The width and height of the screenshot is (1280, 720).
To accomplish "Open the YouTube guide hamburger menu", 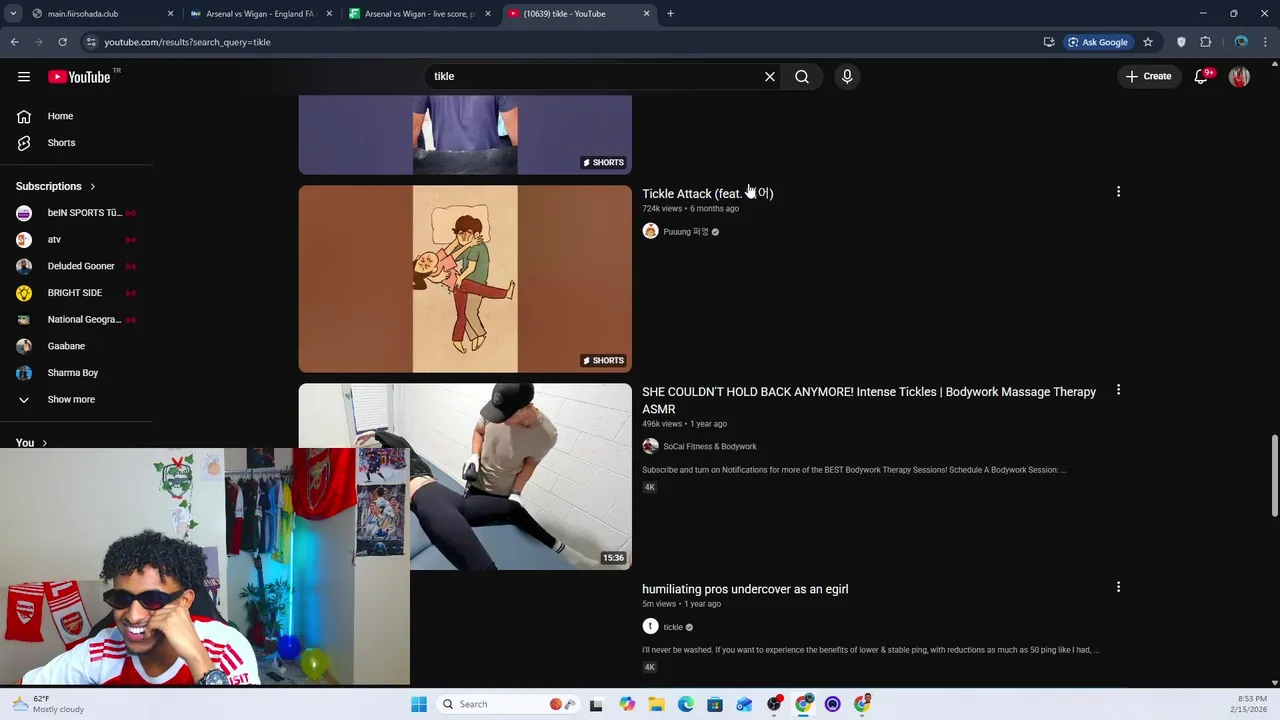I will pyautogui.click(x=24, y=76).
